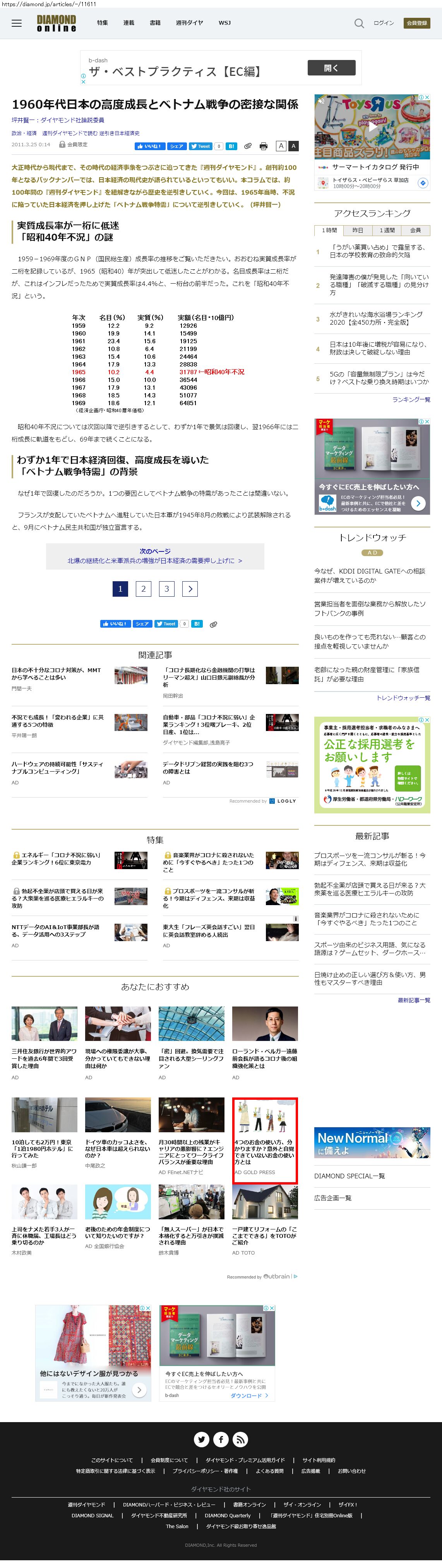Switch to the dark background A text mode
The image size is (442, 1568).
click(x=293, y=146)
